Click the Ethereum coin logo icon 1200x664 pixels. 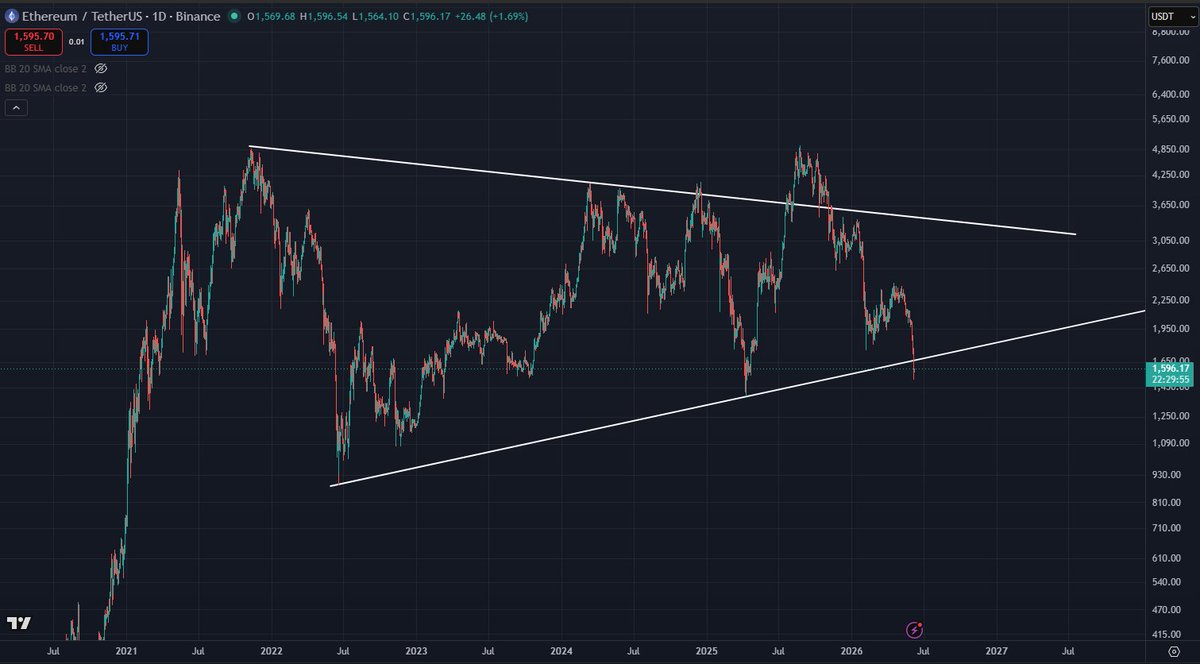[13, 16]
